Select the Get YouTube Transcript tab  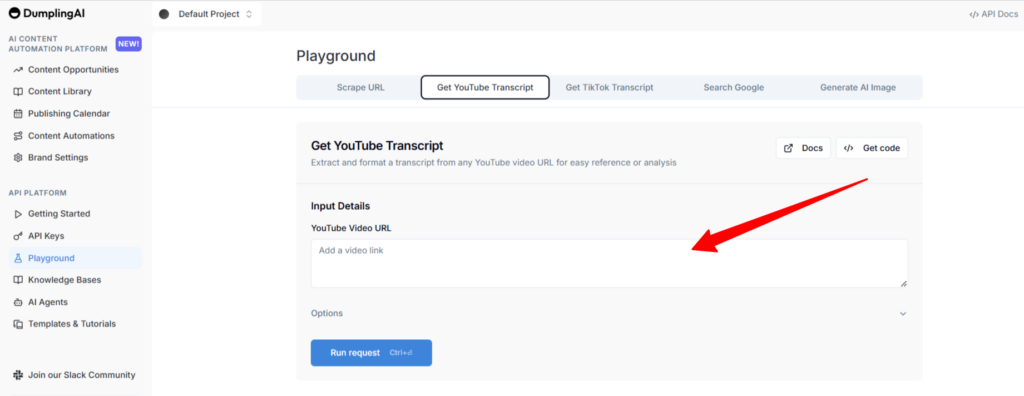485,88
